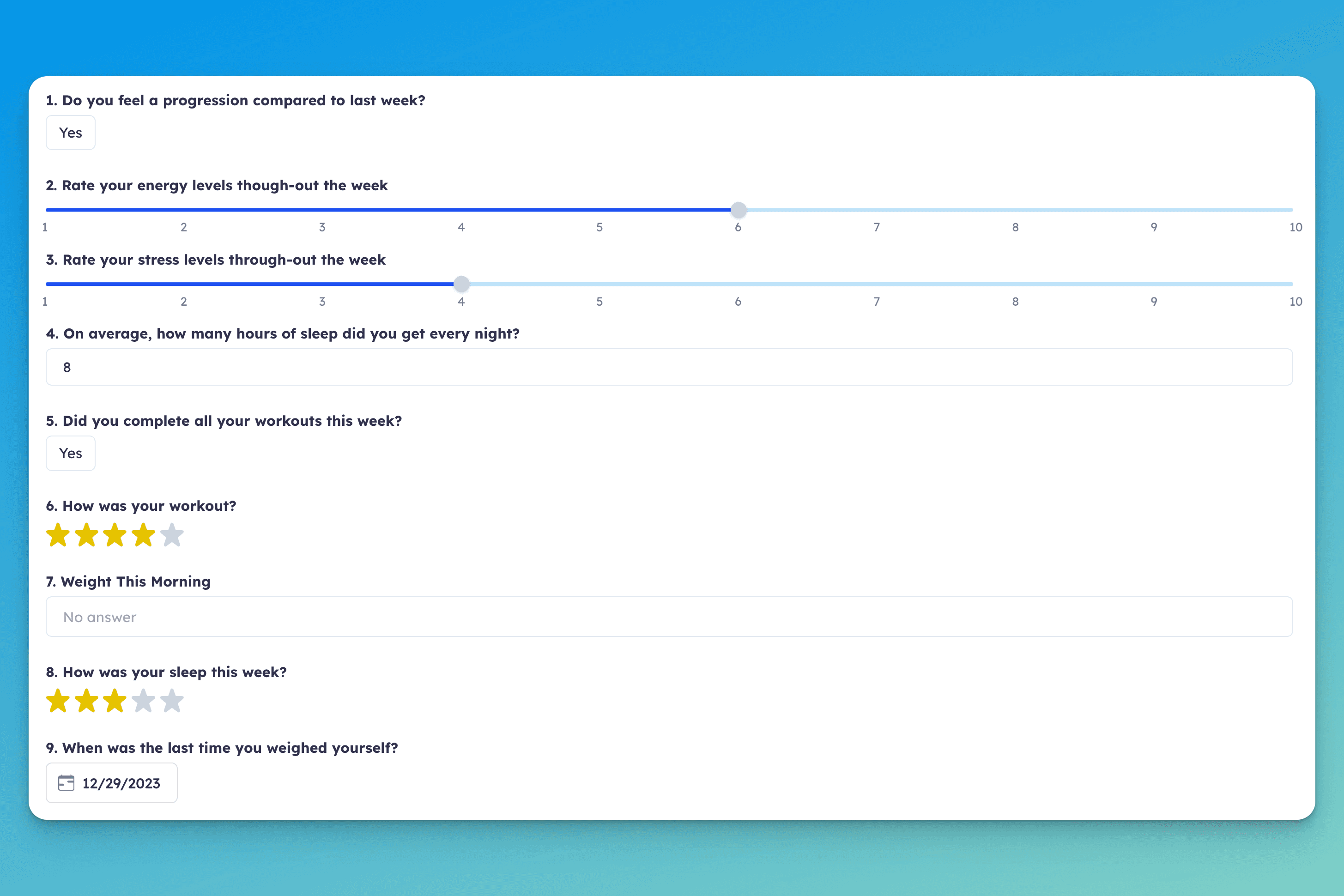Set stress level slider to 7
This screenshot has width=1344, height=896.
tap(877, 284)
